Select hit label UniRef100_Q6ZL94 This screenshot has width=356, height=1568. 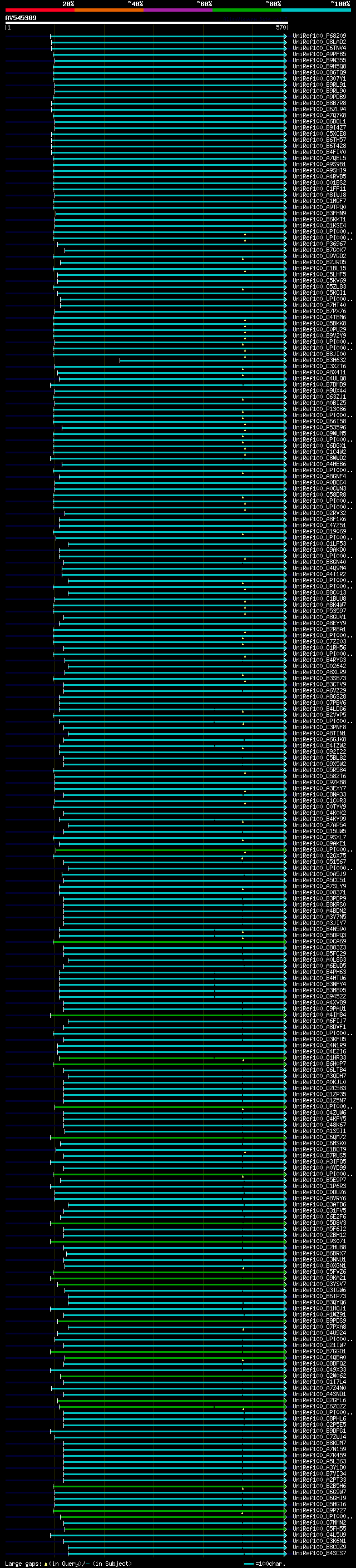click(x=319, y=110)
